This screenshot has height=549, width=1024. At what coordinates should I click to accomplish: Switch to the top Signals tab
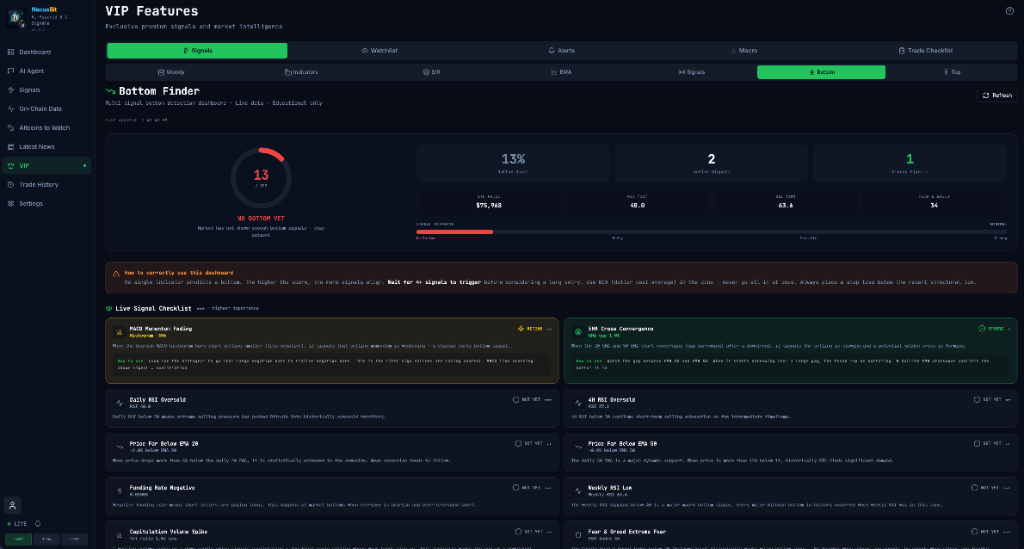(x=197, y=50)
